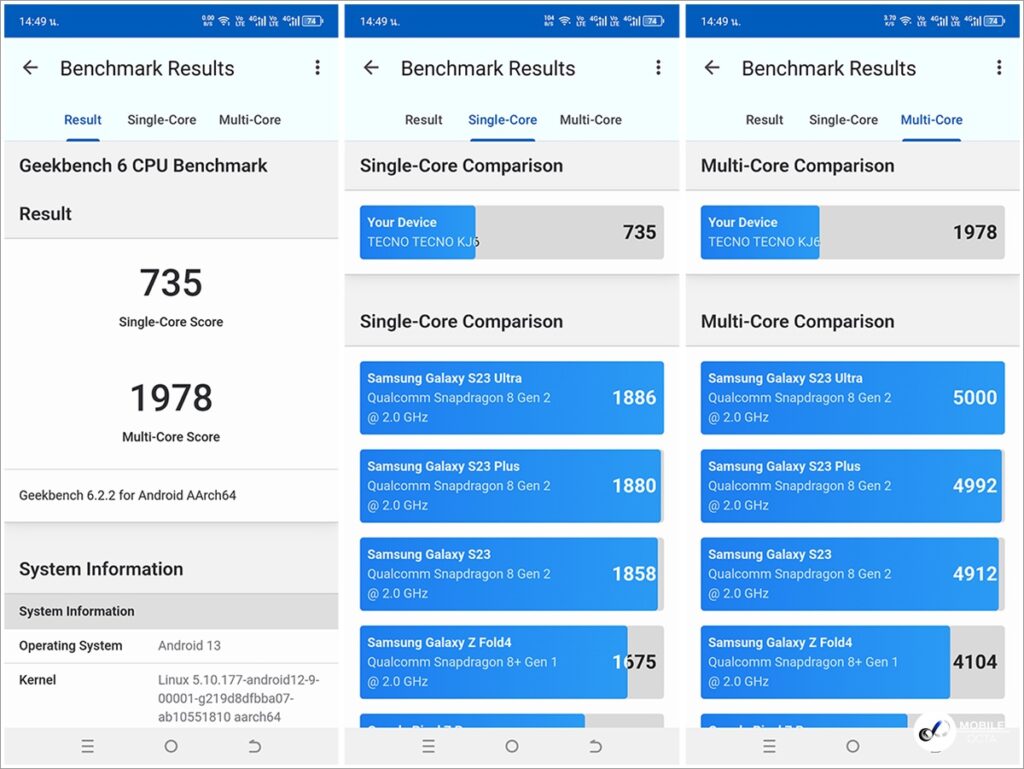Image resolution: width=1024 pixels, height=769 pixels.
Task: Tap recent apps button on the right screen
Action: point(769,746)
